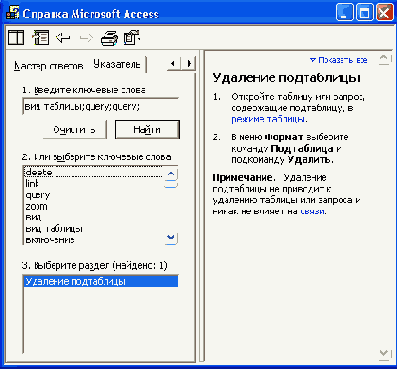Screen dimensions: 397x369
Task: Close the Справка Microsoft Access window
Action: [384, 13]
